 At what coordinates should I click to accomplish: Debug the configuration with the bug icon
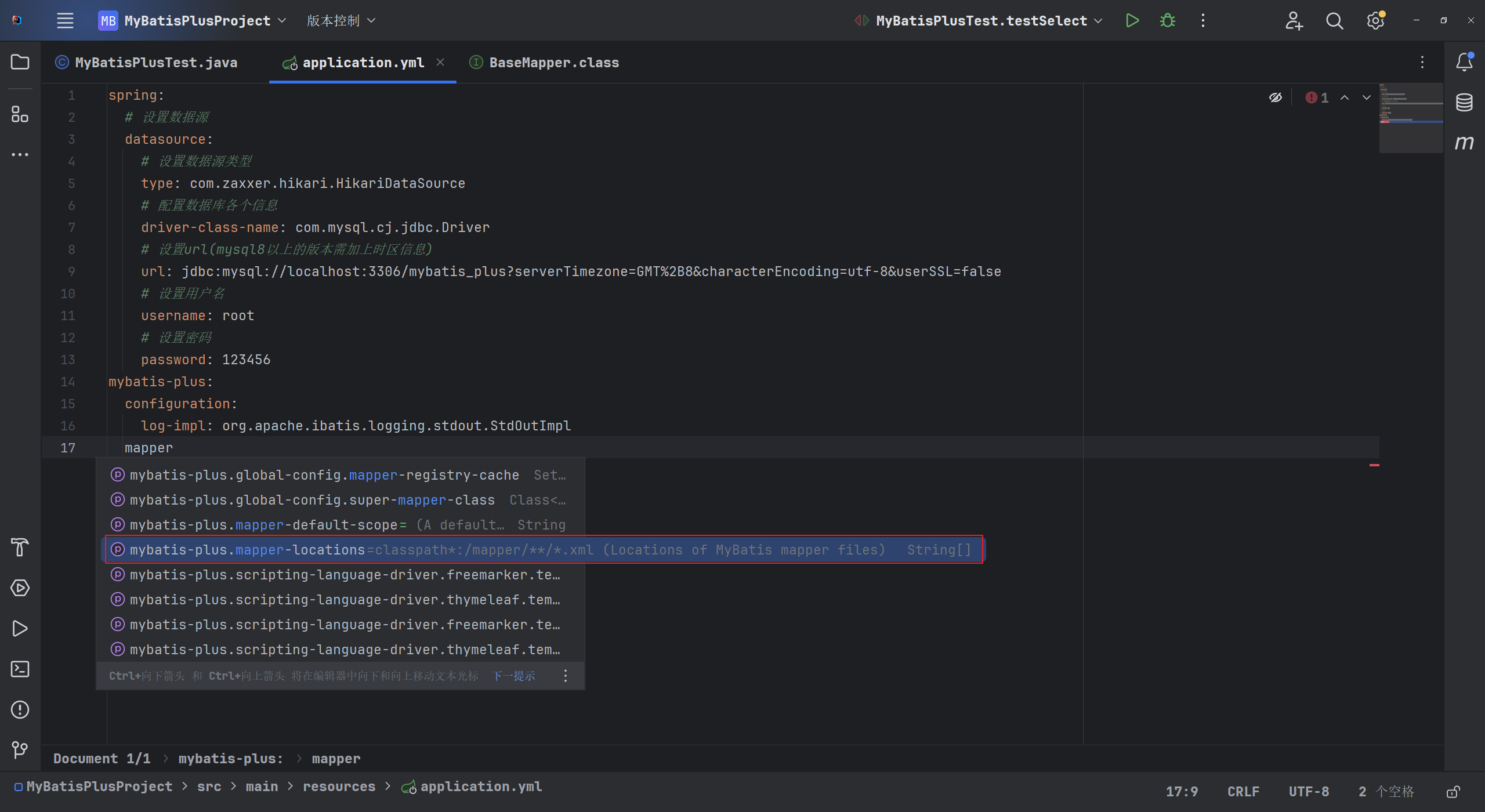[x=1168, y=21]
